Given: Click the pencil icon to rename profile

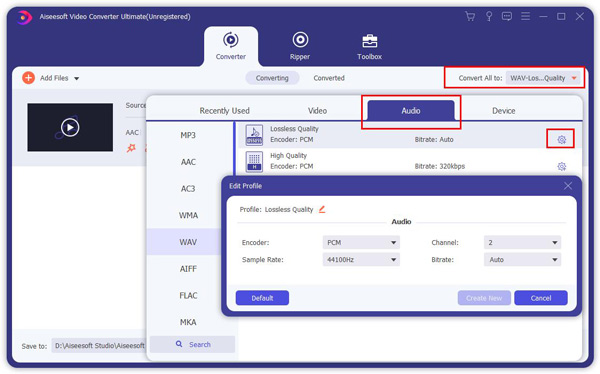Looking at the screenshot, I should [322, 209].
